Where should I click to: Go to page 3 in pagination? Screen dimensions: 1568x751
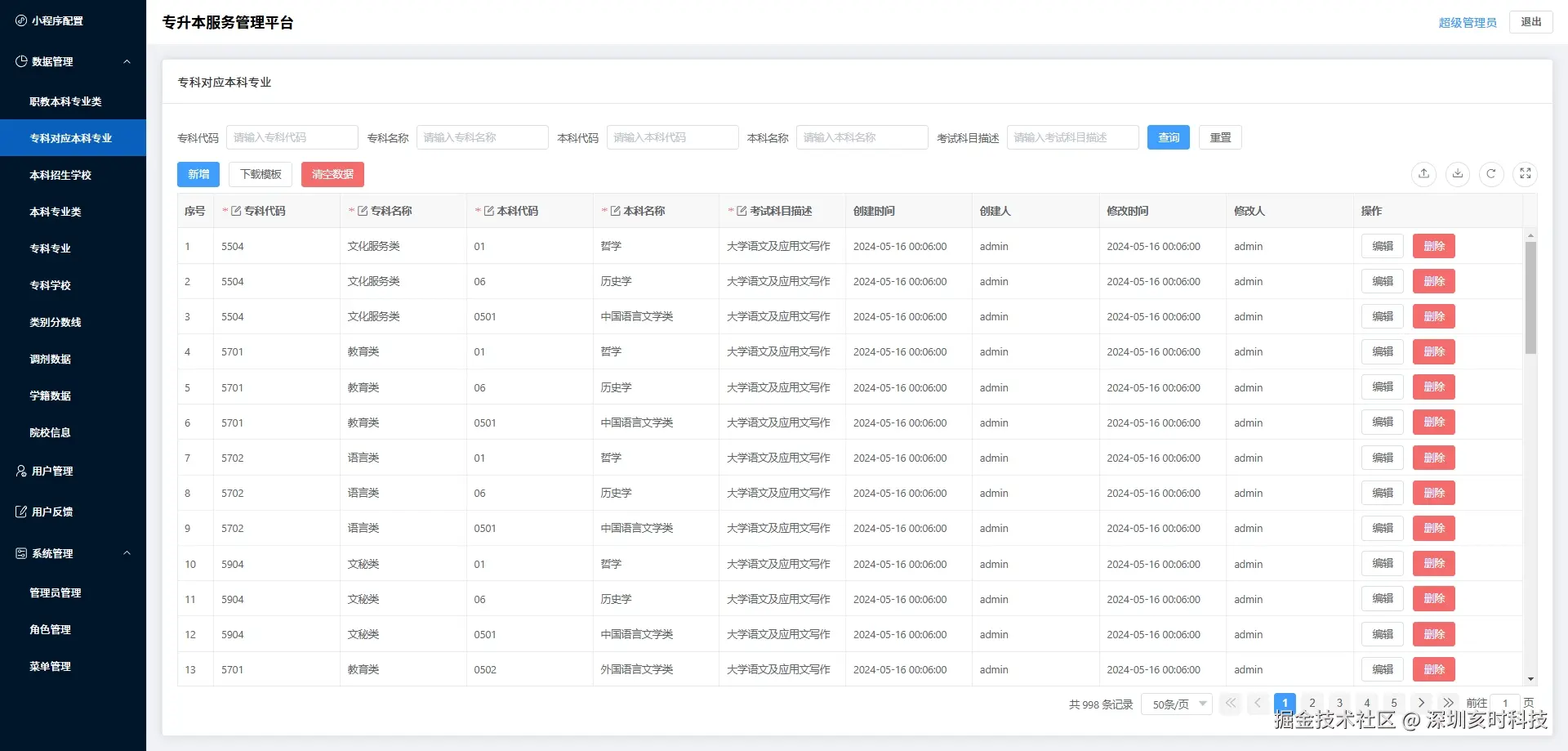coord(1339,703)
